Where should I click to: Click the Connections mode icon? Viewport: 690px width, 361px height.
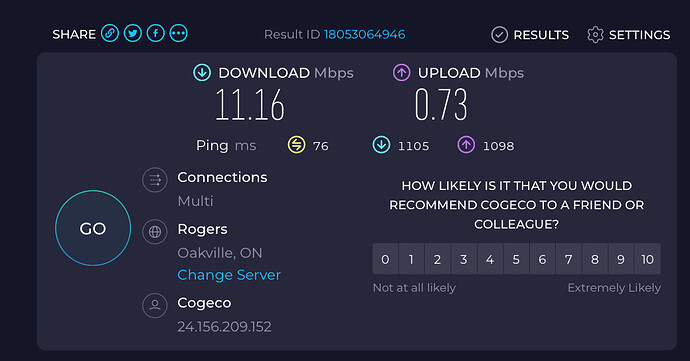point(155,180)
